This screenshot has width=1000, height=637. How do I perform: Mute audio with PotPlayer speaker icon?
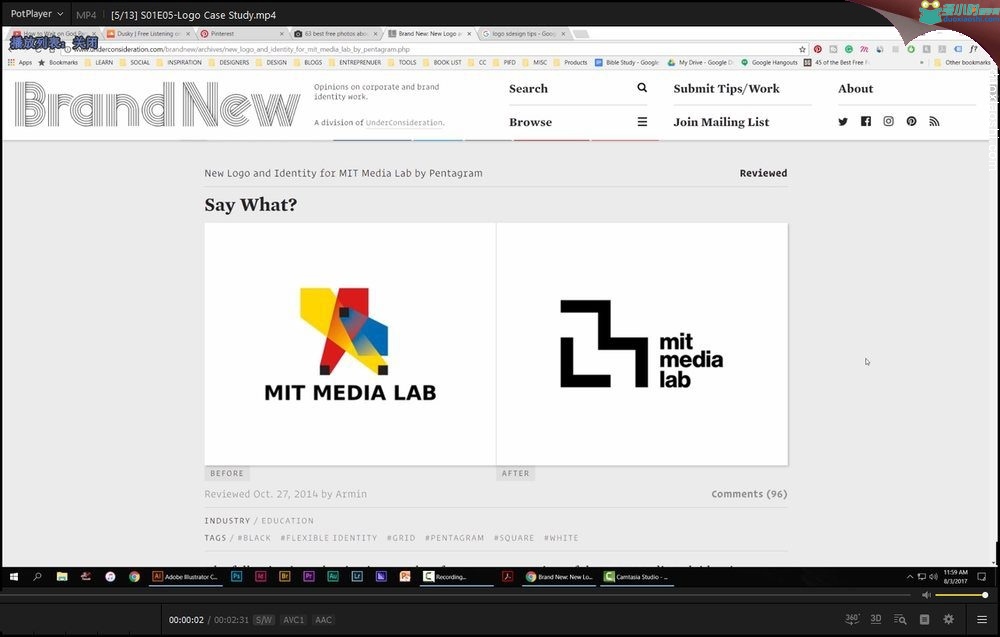[x=926, y=595]
